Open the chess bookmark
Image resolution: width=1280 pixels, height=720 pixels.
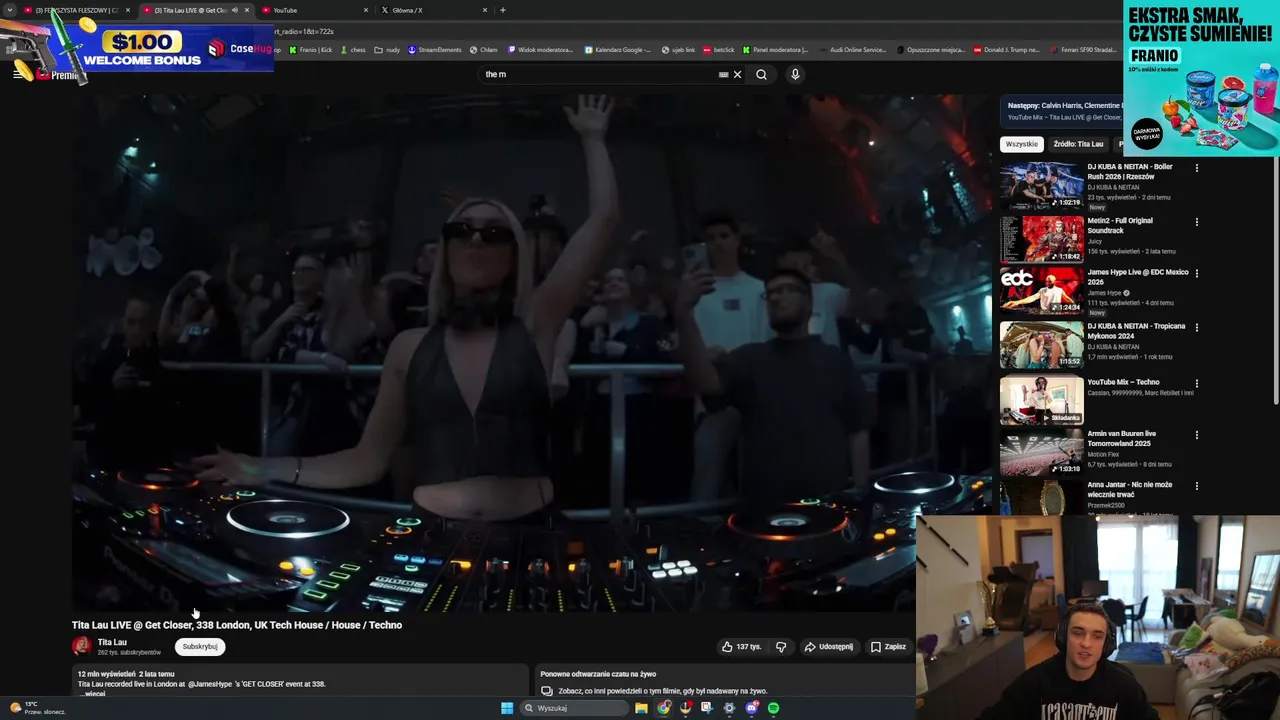353,50
